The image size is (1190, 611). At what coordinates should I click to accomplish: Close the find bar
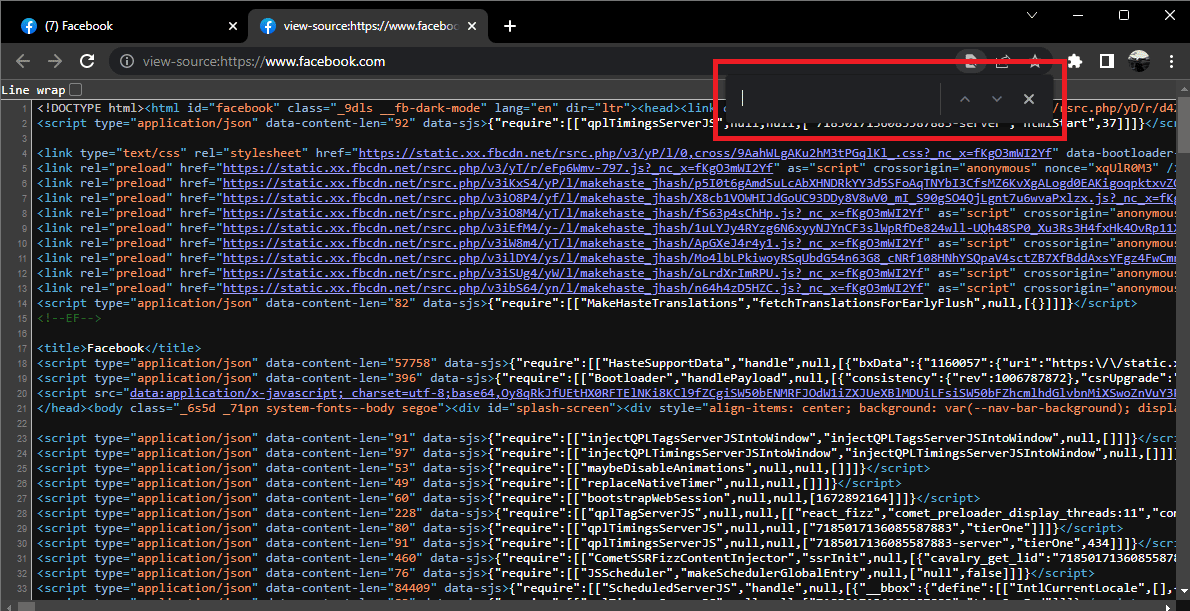(x=1029, y=99)
